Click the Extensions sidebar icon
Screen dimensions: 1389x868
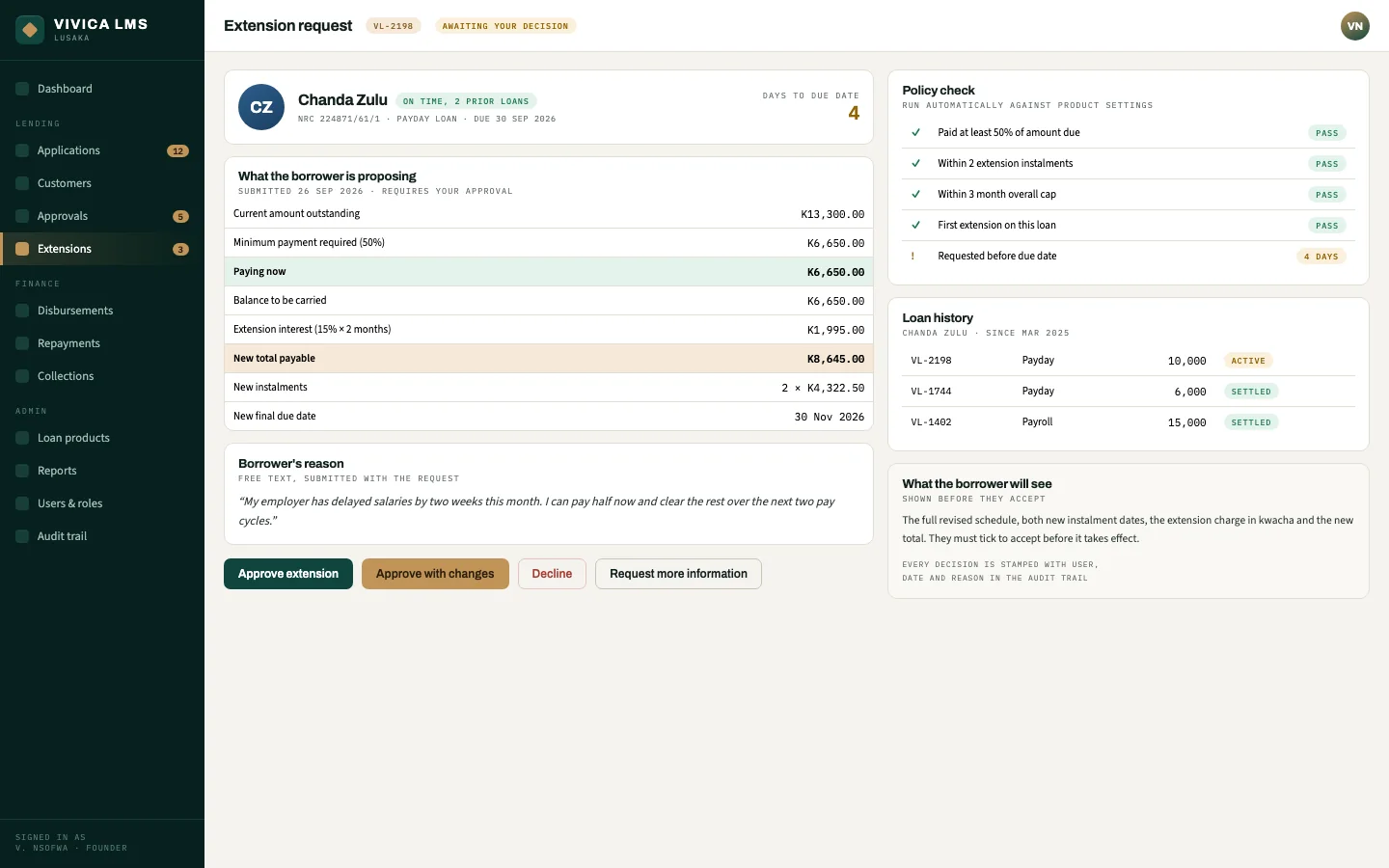22,249
